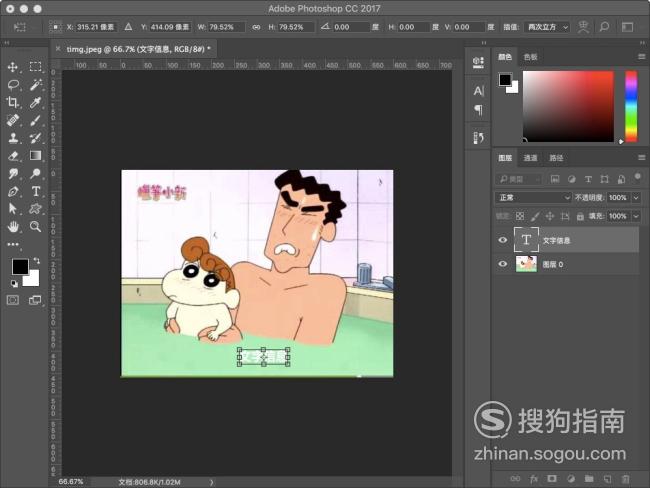Click the reference point locator grid
The image size is (650, 488).
pos(56,27)
